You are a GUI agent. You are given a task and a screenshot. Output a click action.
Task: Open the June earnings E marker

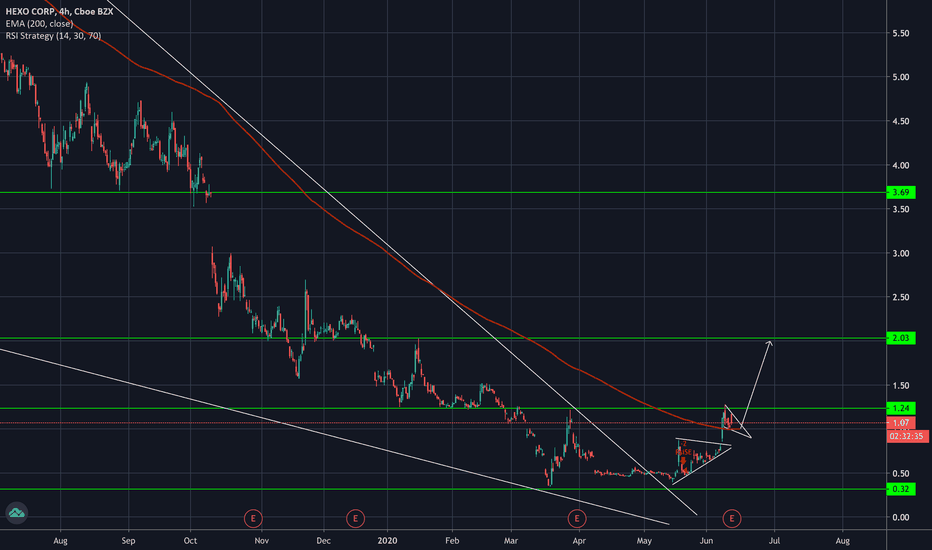pos(732,518)
